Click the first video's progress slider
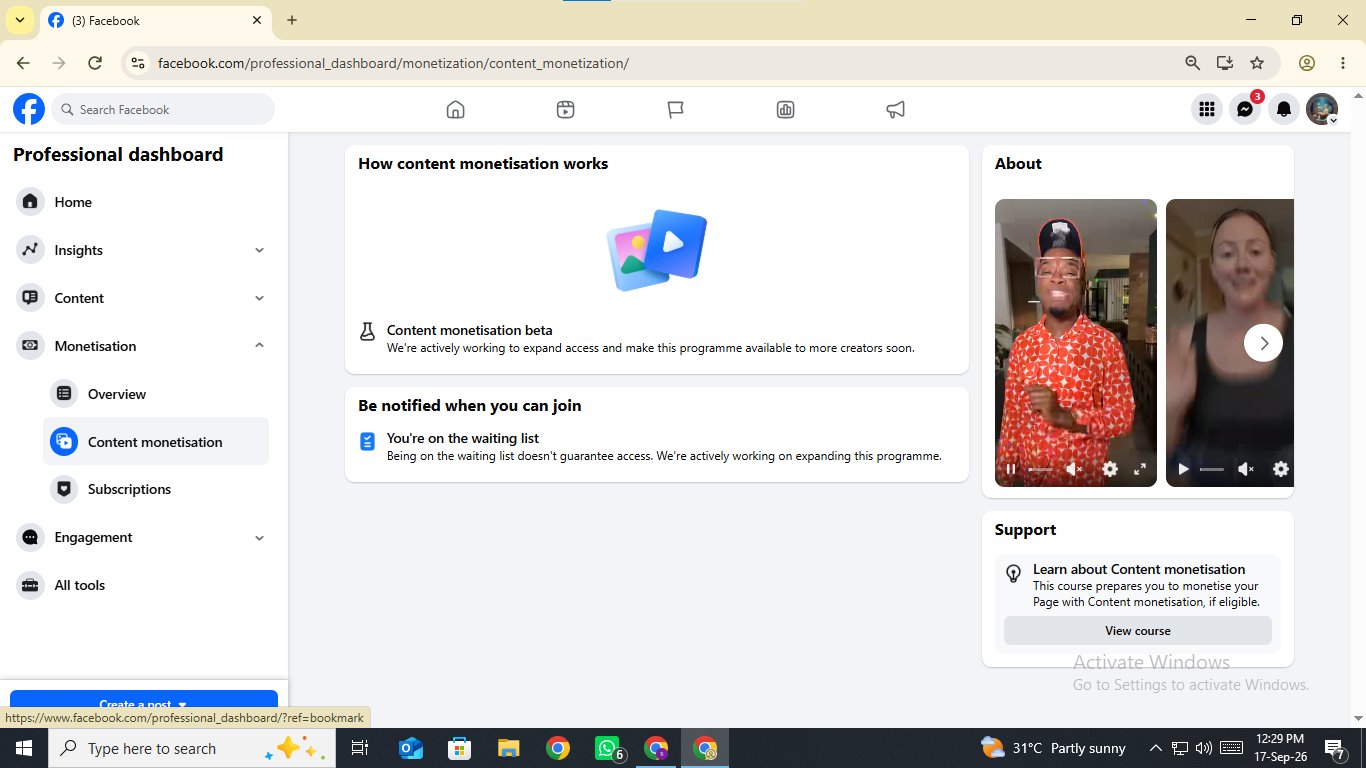The width and height of the screenshot is (1366, 768). [x=1040, y=469]
